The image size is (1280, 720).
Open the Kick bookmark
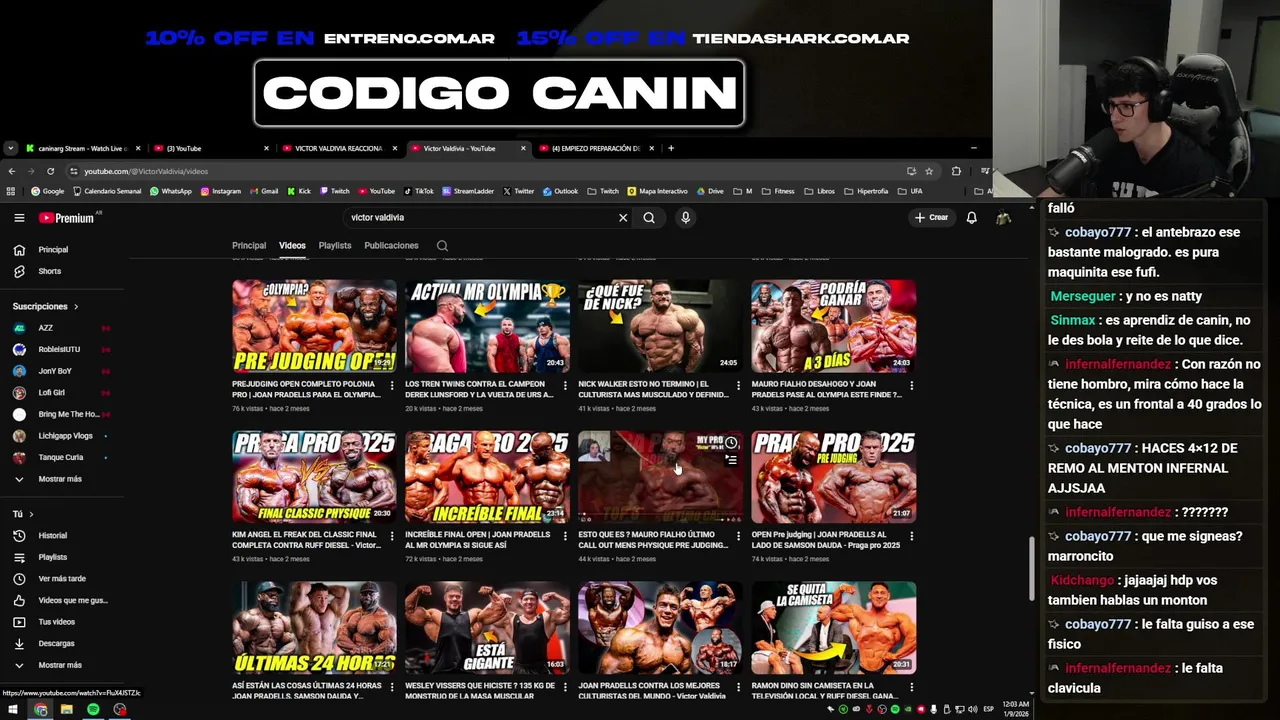[298, 191]
